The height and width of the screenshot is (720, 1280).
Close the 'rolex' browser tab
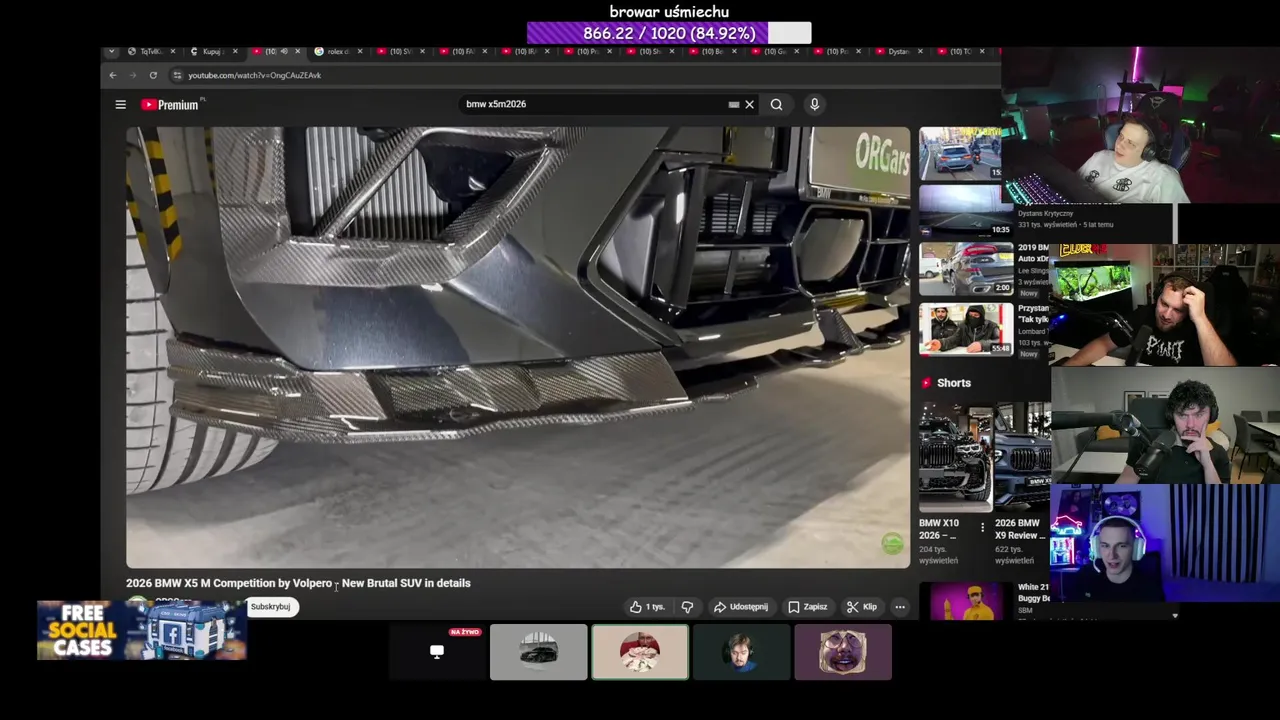(359, 51)
